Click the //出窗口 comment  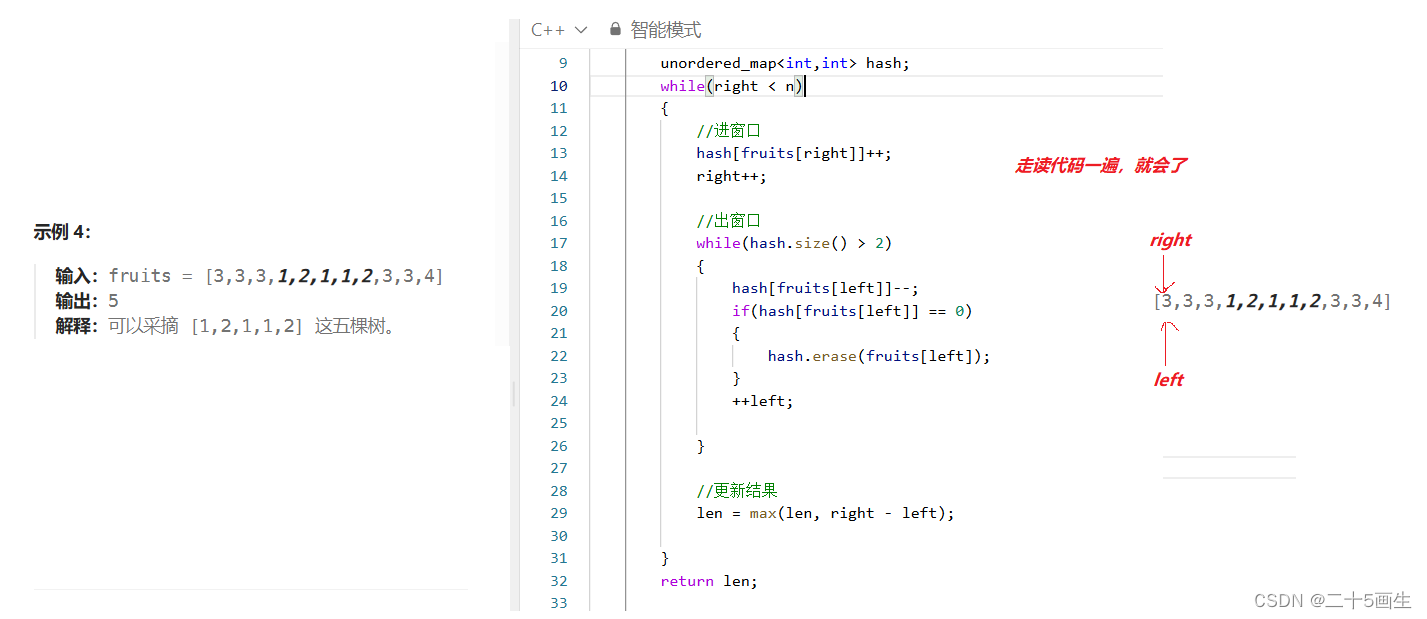coord(729,221)
